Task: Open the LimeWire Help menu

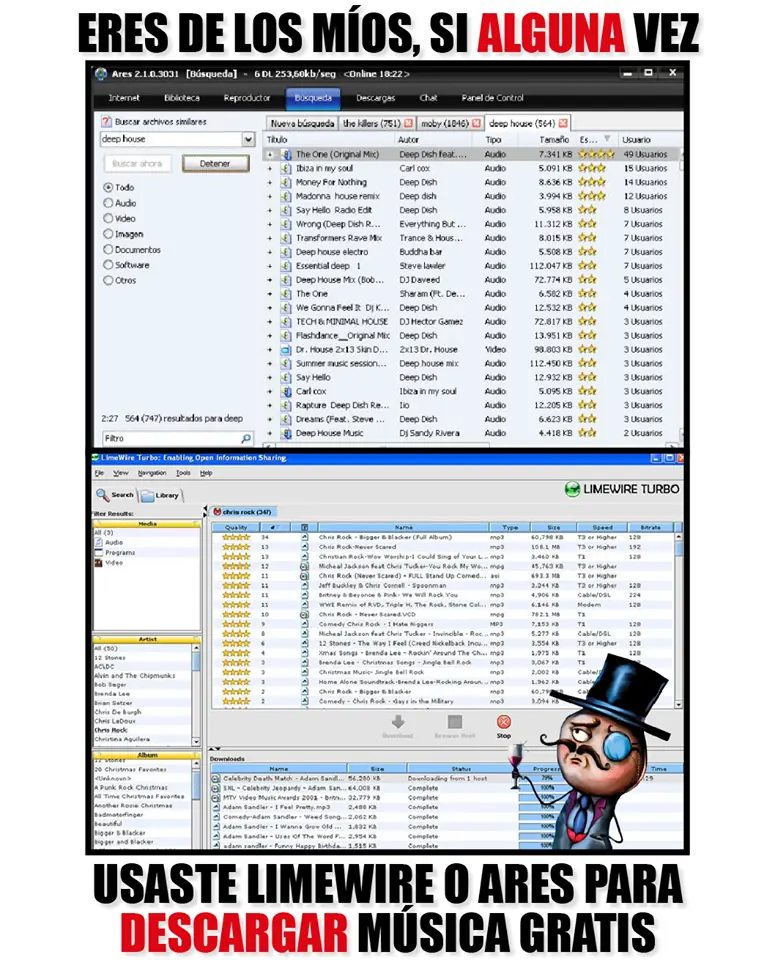Action: [206, 473]
